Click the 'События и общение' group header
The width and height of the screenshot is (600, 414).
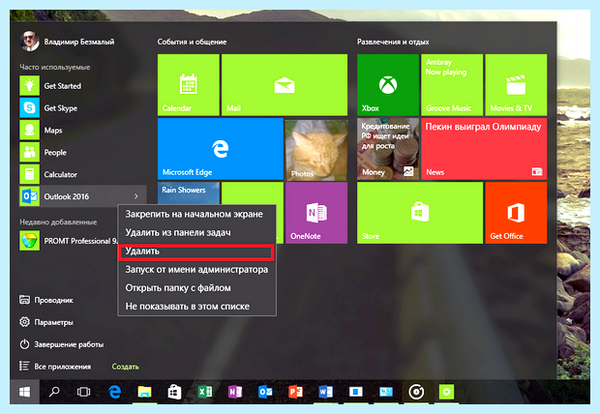(x=192, y=42)
